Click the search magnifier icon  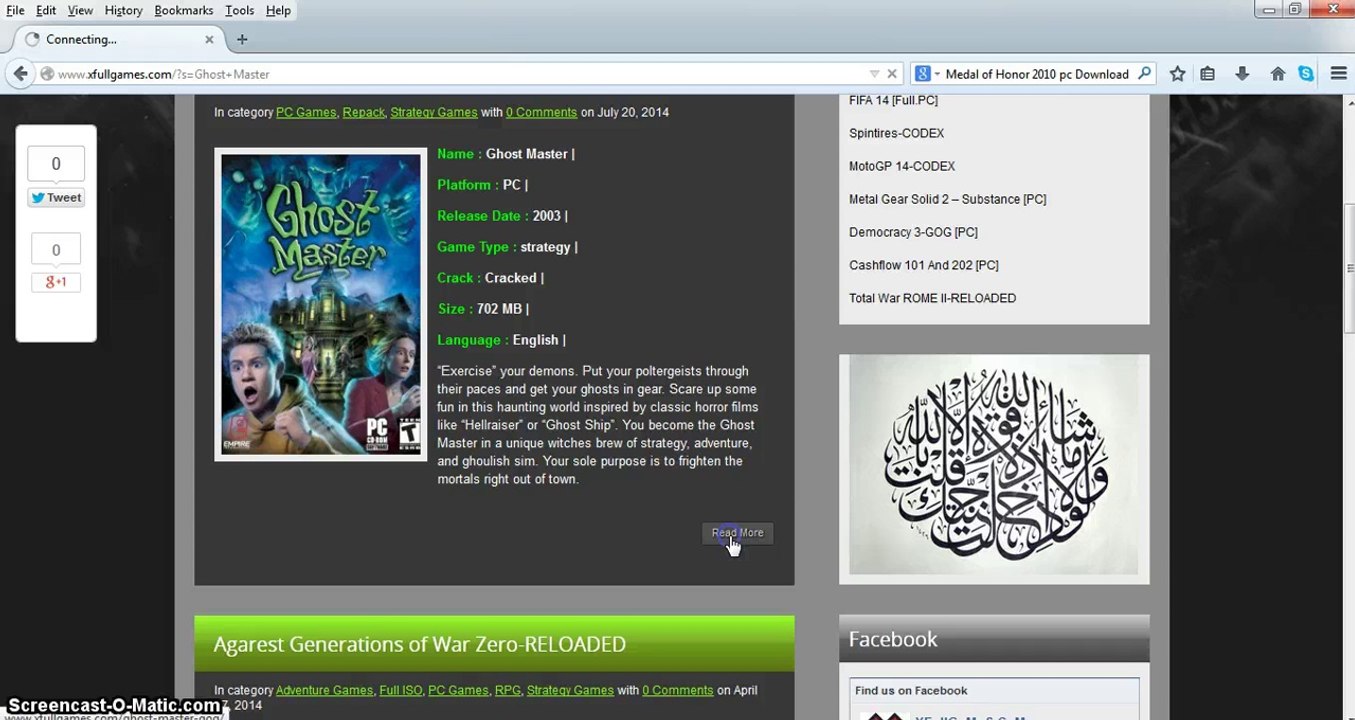tap(1145, 73)
